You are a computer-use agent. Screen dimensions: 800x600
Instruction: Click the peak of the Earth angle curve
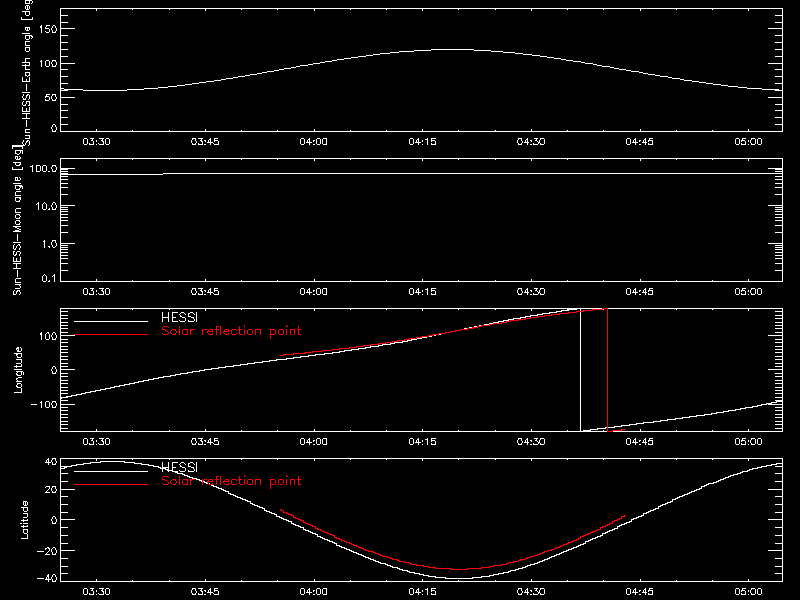pos(454,49)
